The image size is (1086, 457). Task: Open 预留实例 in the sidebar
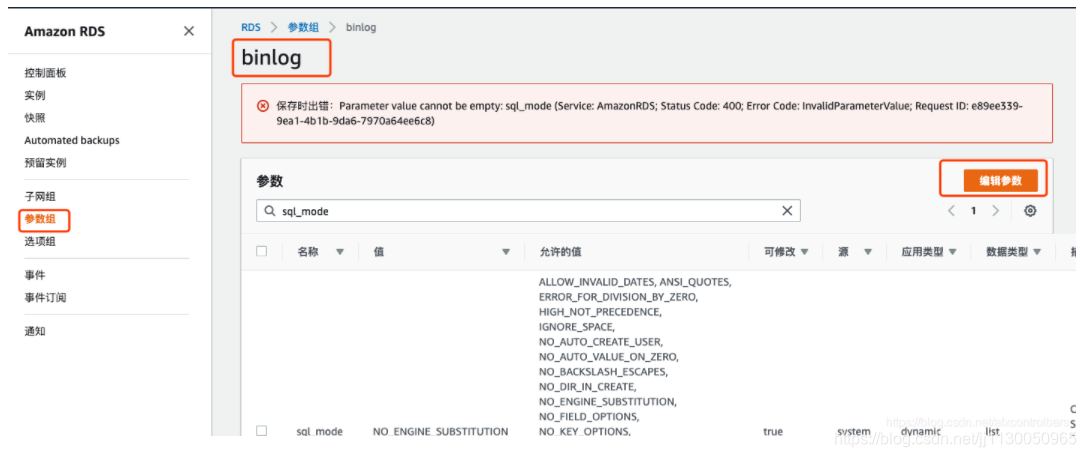45,163
